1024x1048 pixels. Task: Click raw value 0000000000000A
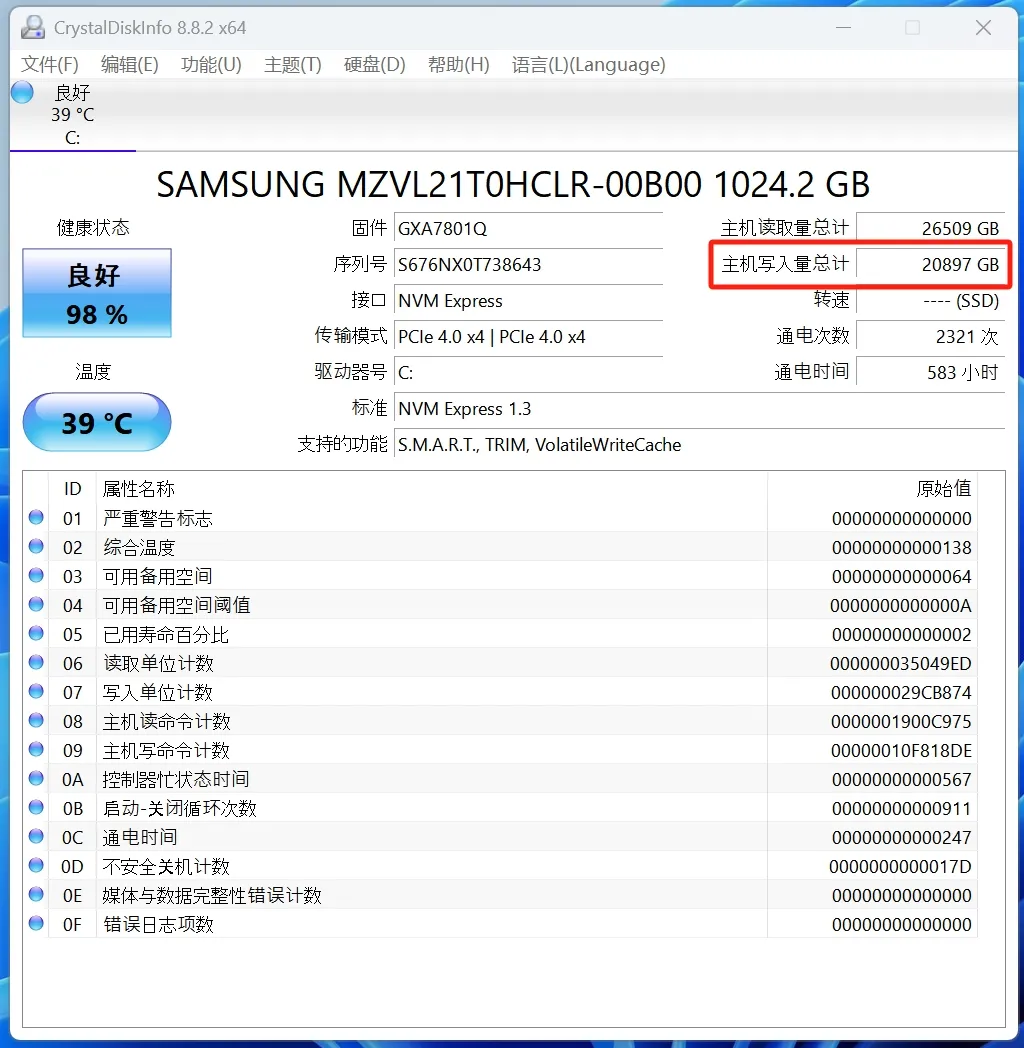point(901,606)
